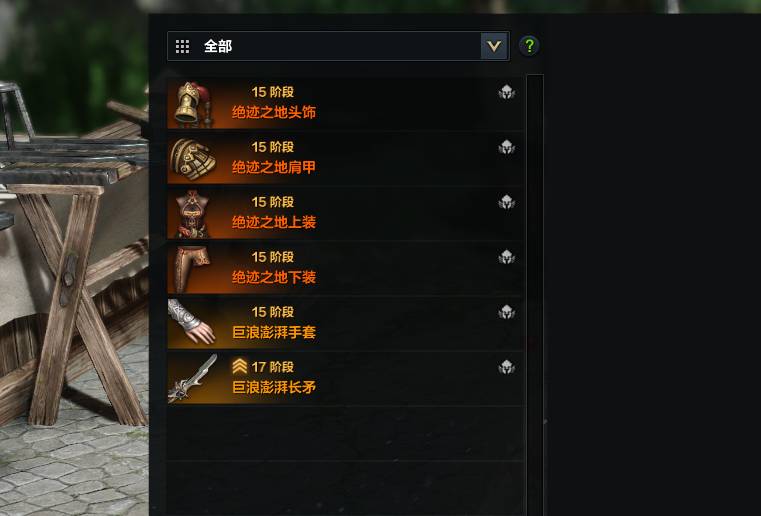761x516 pixels.
Task: Choose the 绝迹之地下装 item name
Action: point(274,277)
